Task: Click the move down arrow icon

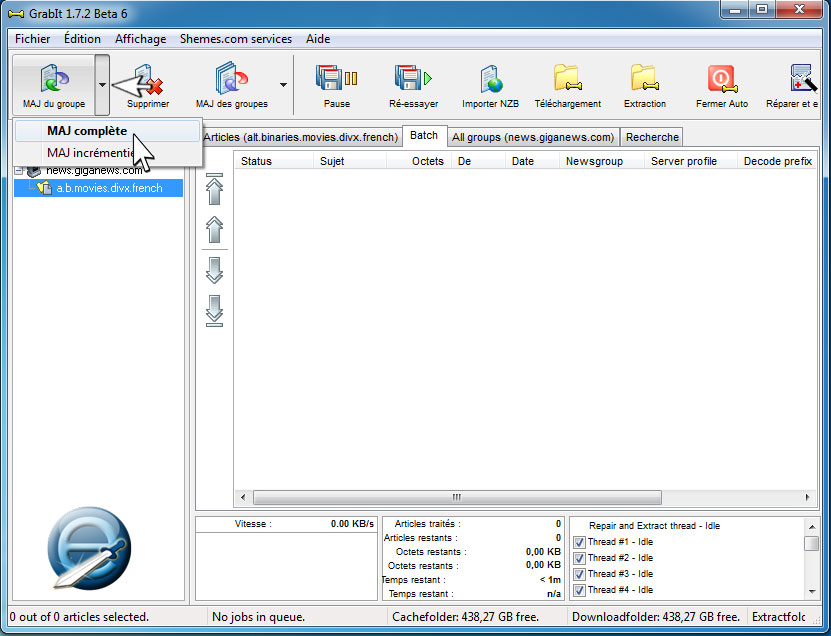Action: point(215,270)
